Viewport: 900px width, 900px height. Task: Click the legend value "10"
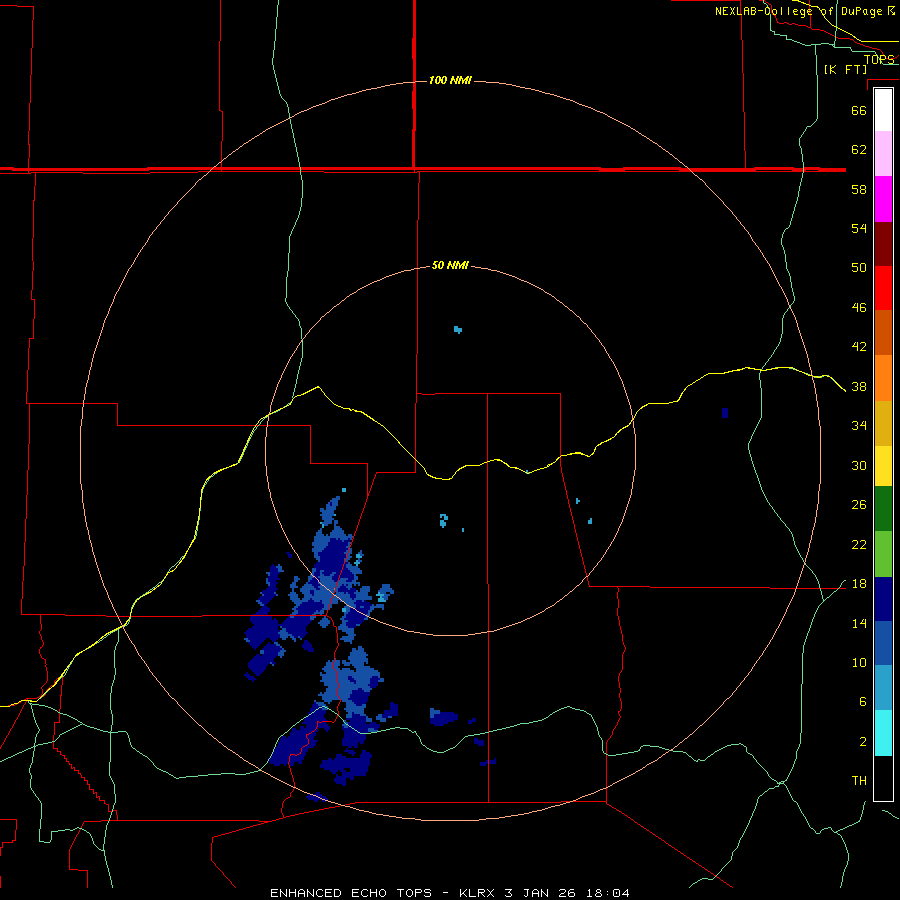[x=859, y=663]
